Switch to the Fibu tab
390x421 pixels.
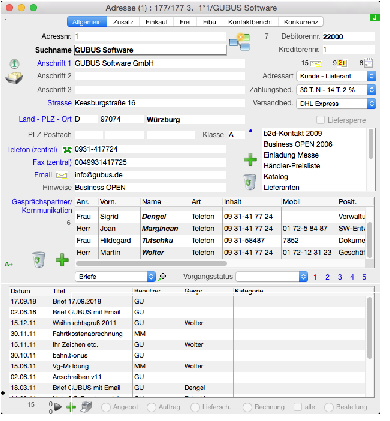[x=209, y=22]
